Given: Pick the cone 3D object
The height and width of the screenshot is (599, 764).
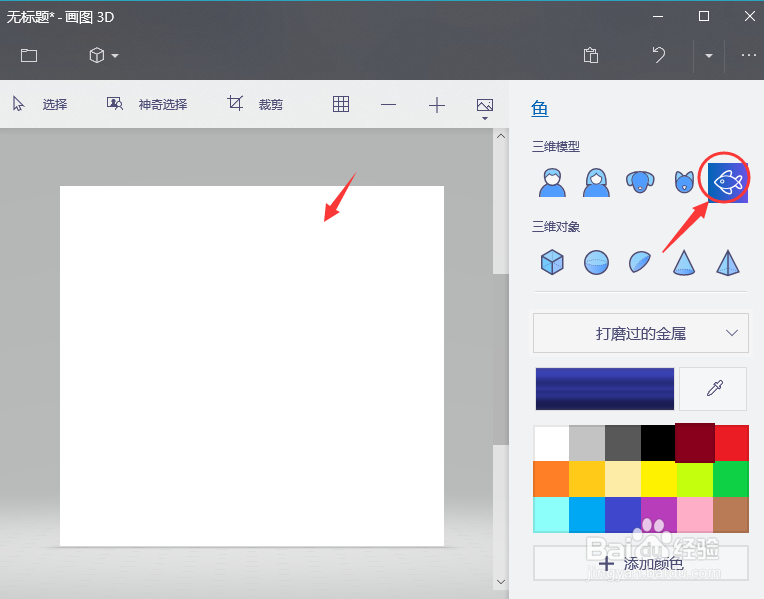Looking at the screenshot, I should click(684, 263).
